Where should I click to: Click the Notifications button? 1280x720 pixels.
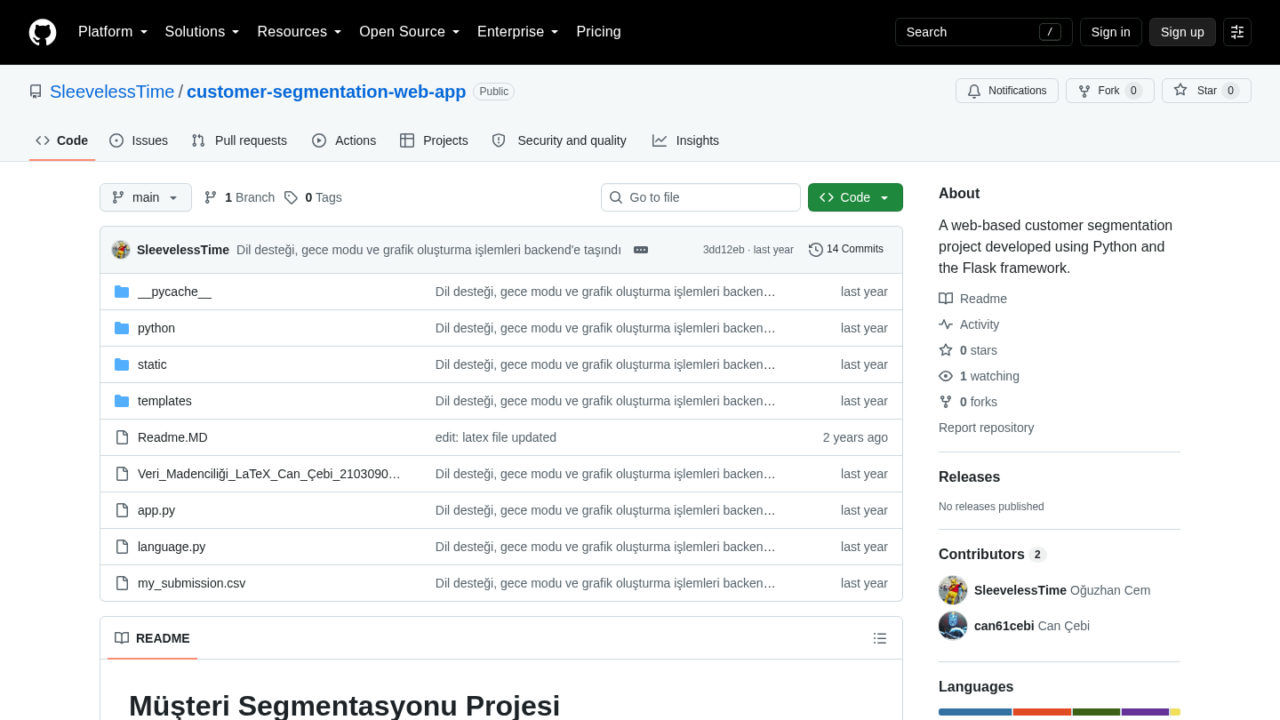(x=1007, y=91)
